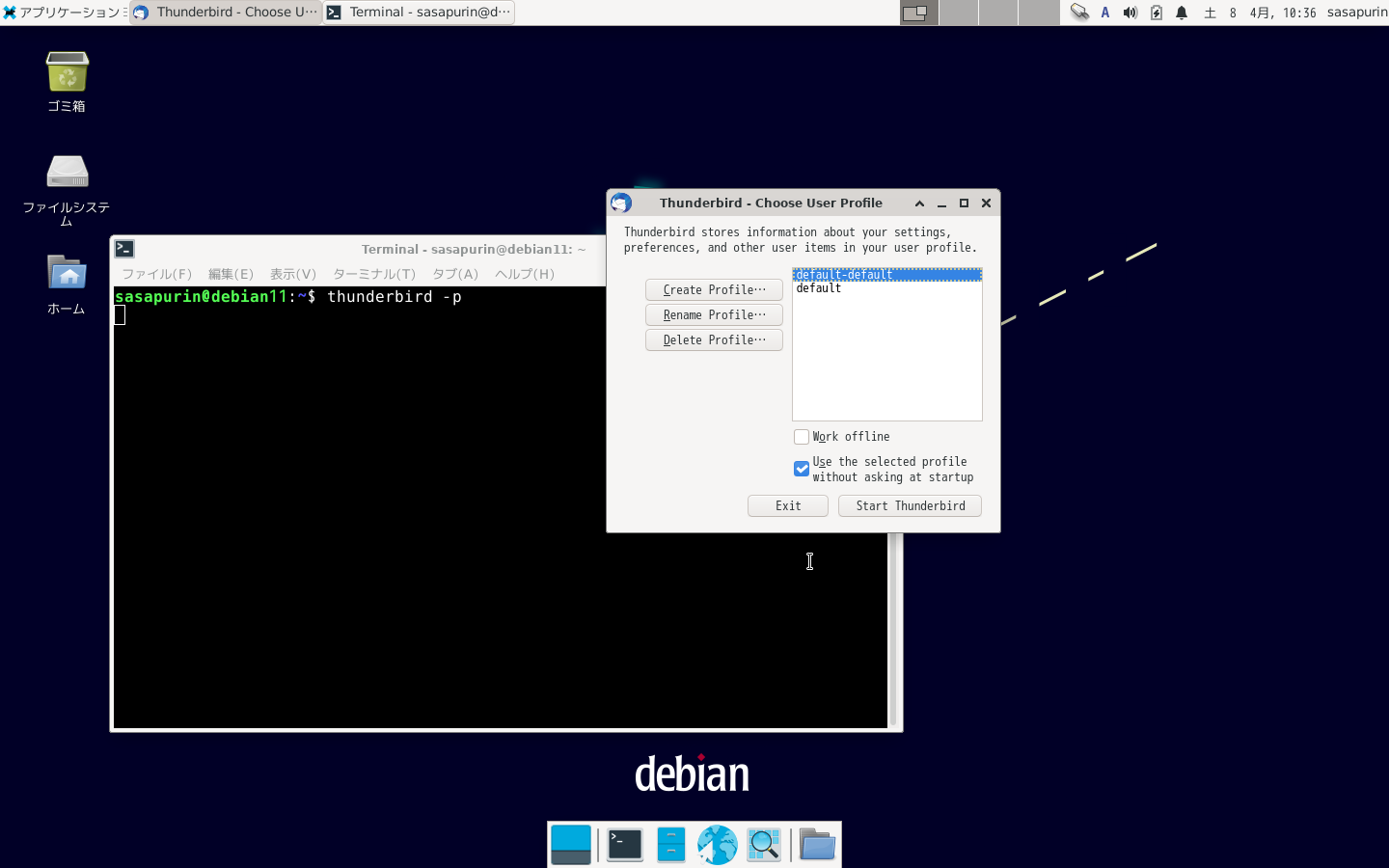Open the タブ(A) menu in Terminal
Image resolution: width=1389 pixels, height=868 pixels.
(x=455, y=274)
